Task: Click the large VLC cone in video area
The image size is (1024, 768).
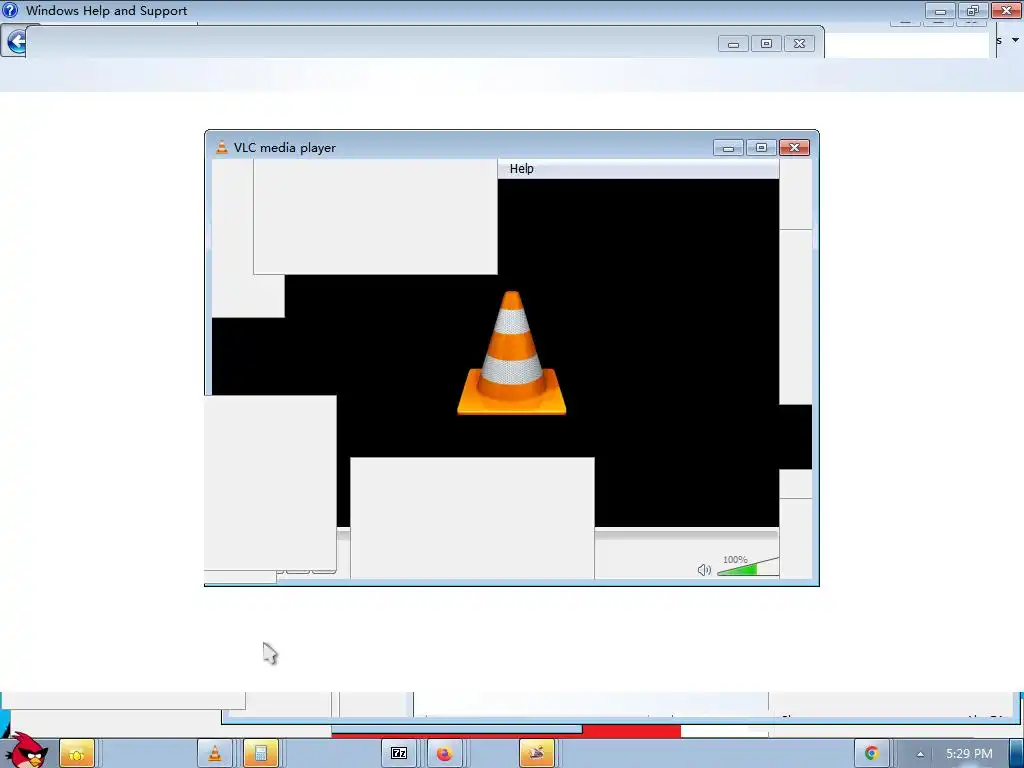Action: (x=511, y=353)
